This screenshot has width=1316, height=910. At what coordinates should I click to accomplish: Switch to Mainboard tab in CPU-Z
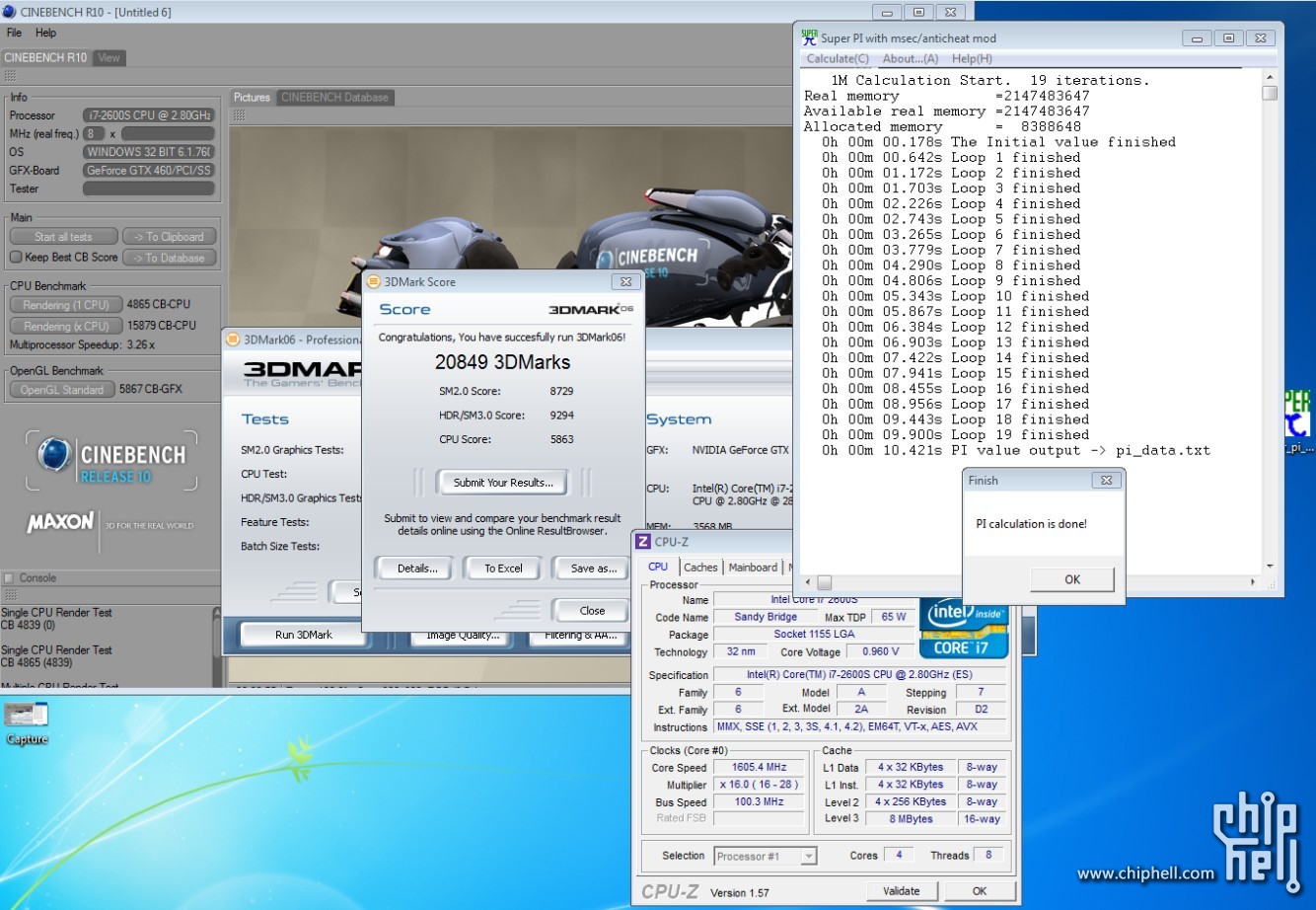pos(753,568)
